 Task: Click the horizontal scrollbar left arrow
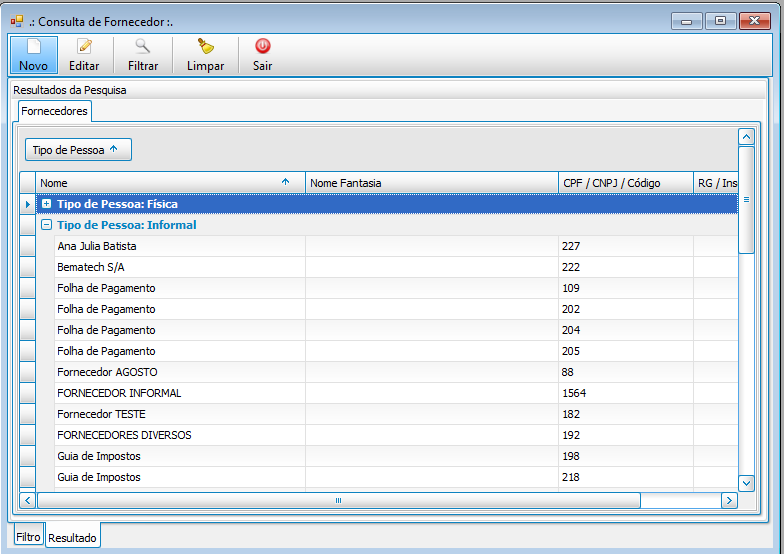[x=28, y=500]
